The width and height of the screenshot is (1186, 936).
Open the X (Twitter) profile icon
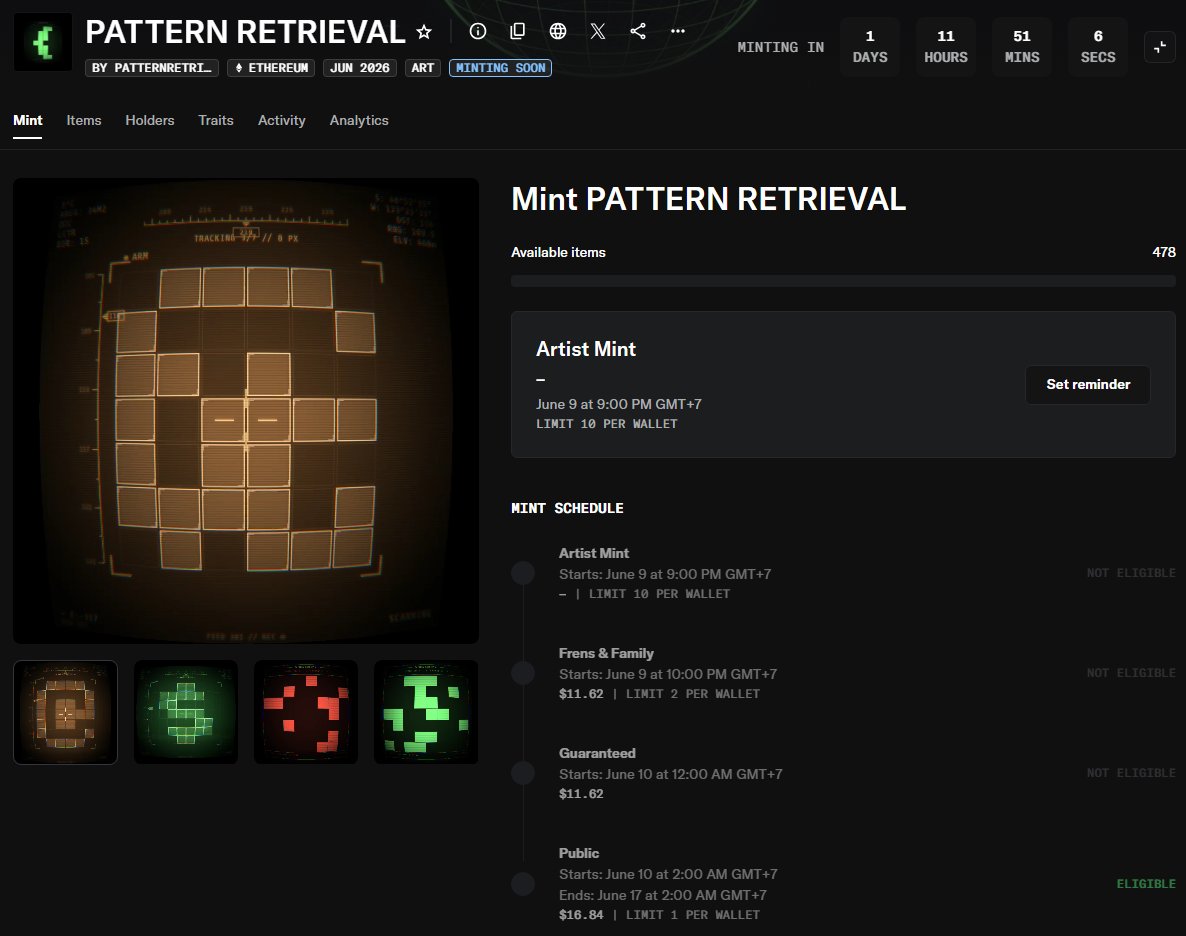tap(598, 31)
